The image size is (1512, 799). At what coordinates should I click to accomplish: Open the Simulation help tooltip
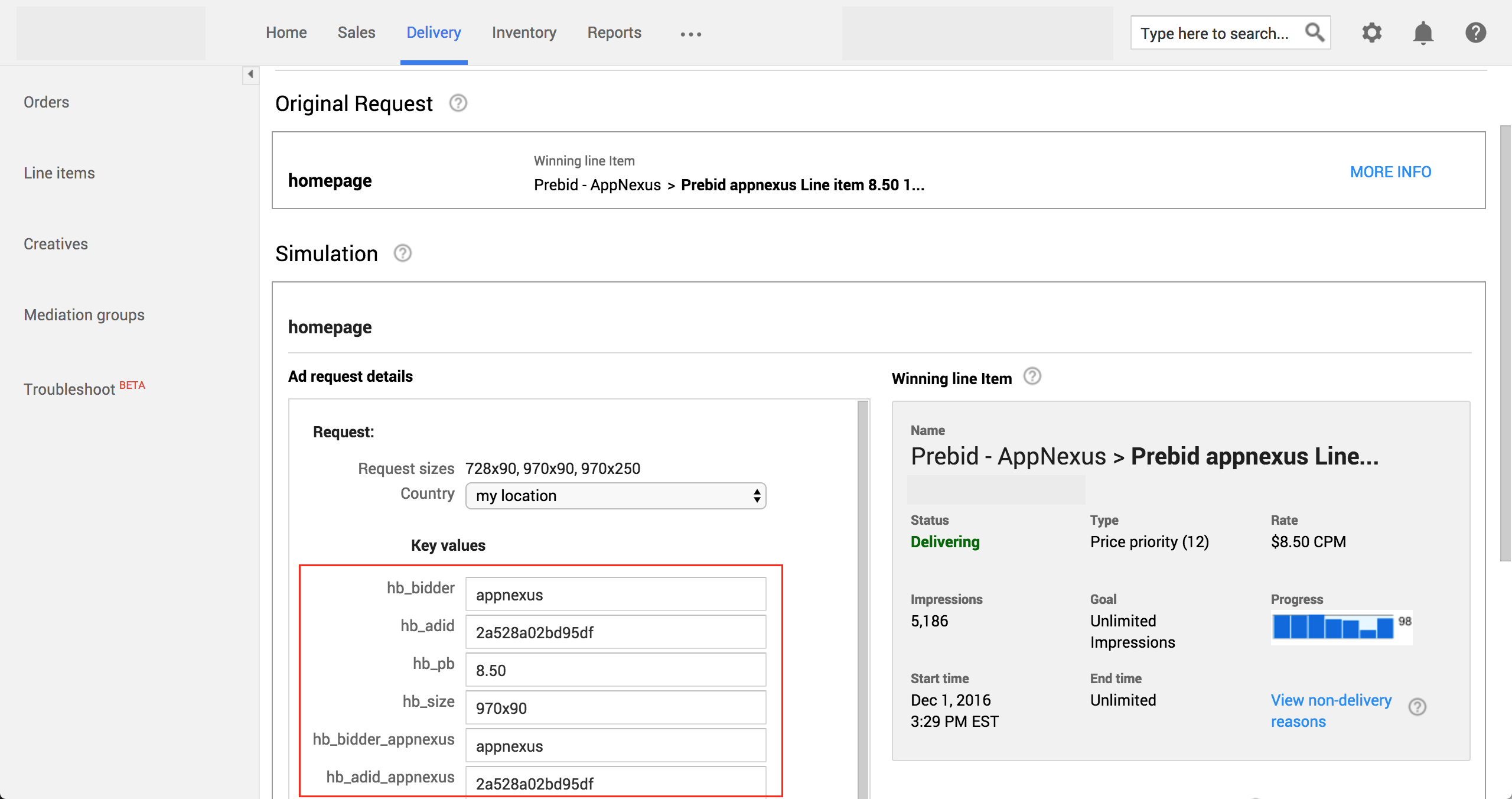402,253
